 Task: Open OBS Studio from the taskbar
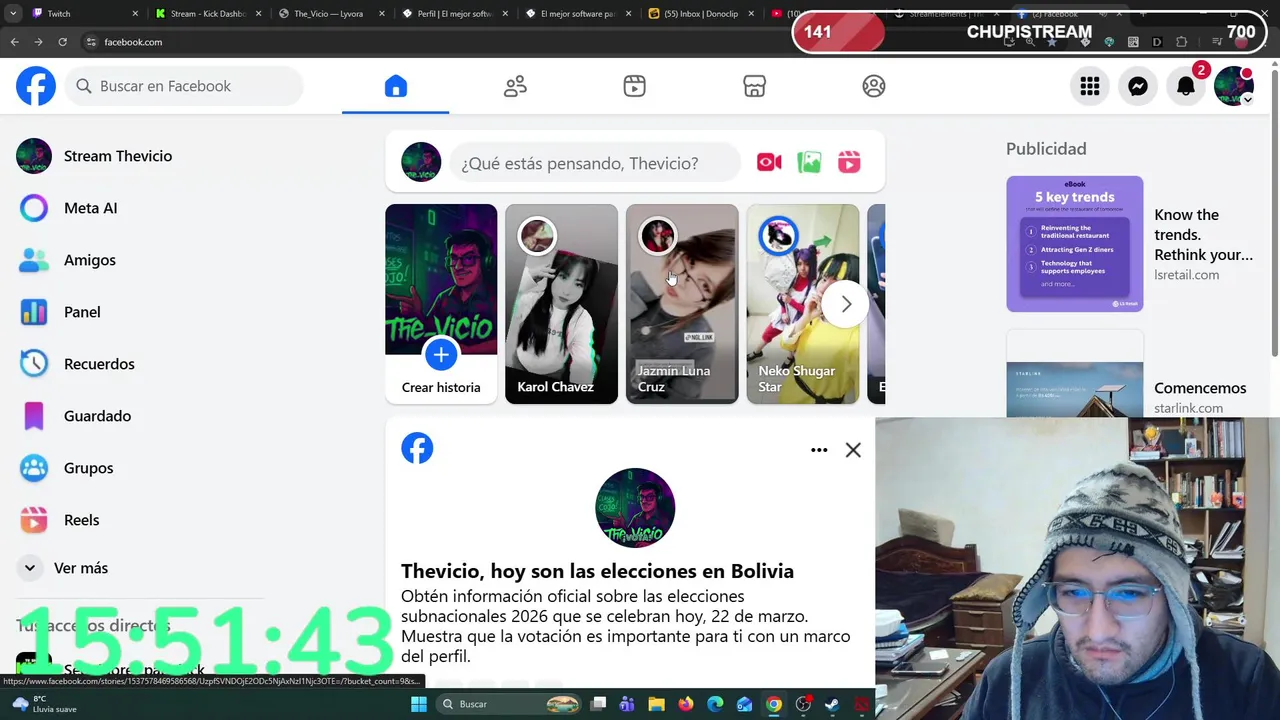point(803,704)
